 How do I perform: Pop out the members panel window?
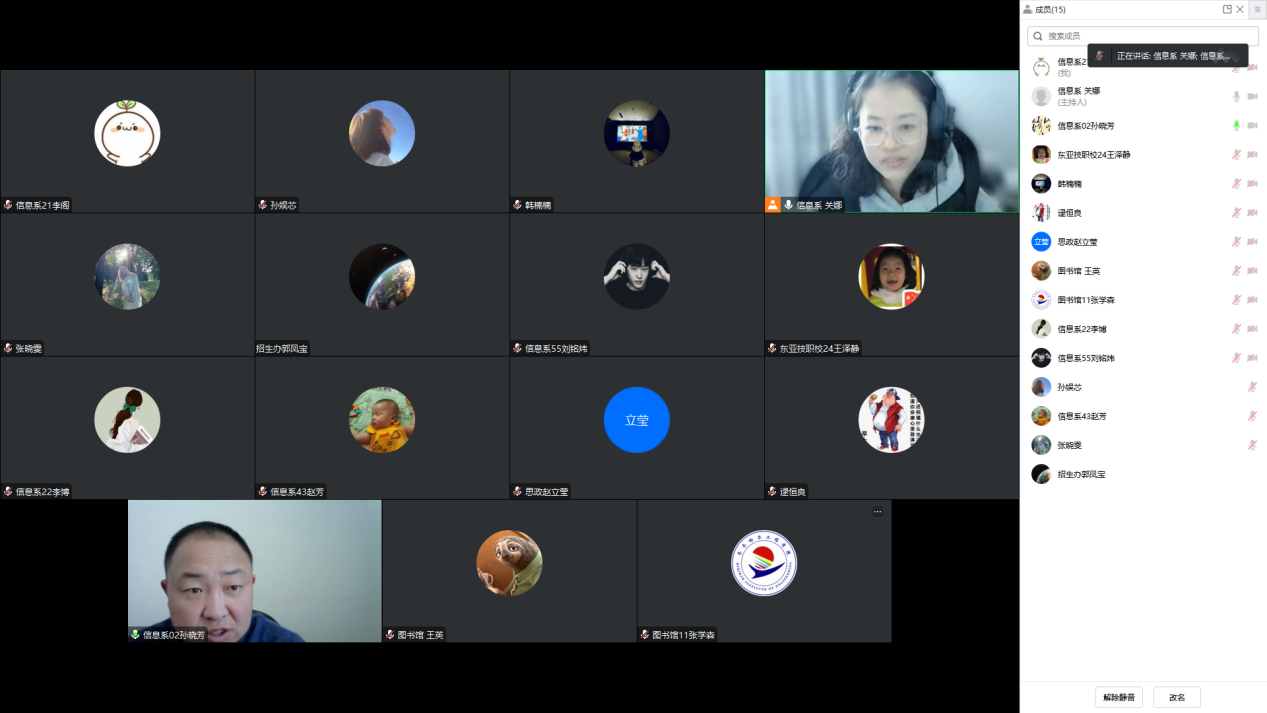point(1227,9)
